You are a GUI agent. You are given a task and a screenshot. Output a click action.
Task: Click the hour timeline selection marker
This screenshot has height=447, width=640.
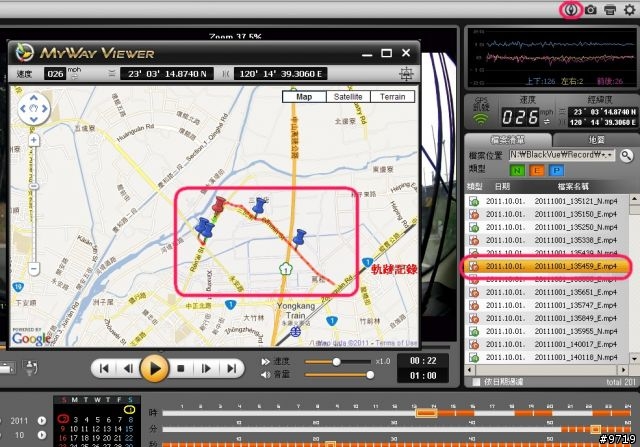coord(427,413)
